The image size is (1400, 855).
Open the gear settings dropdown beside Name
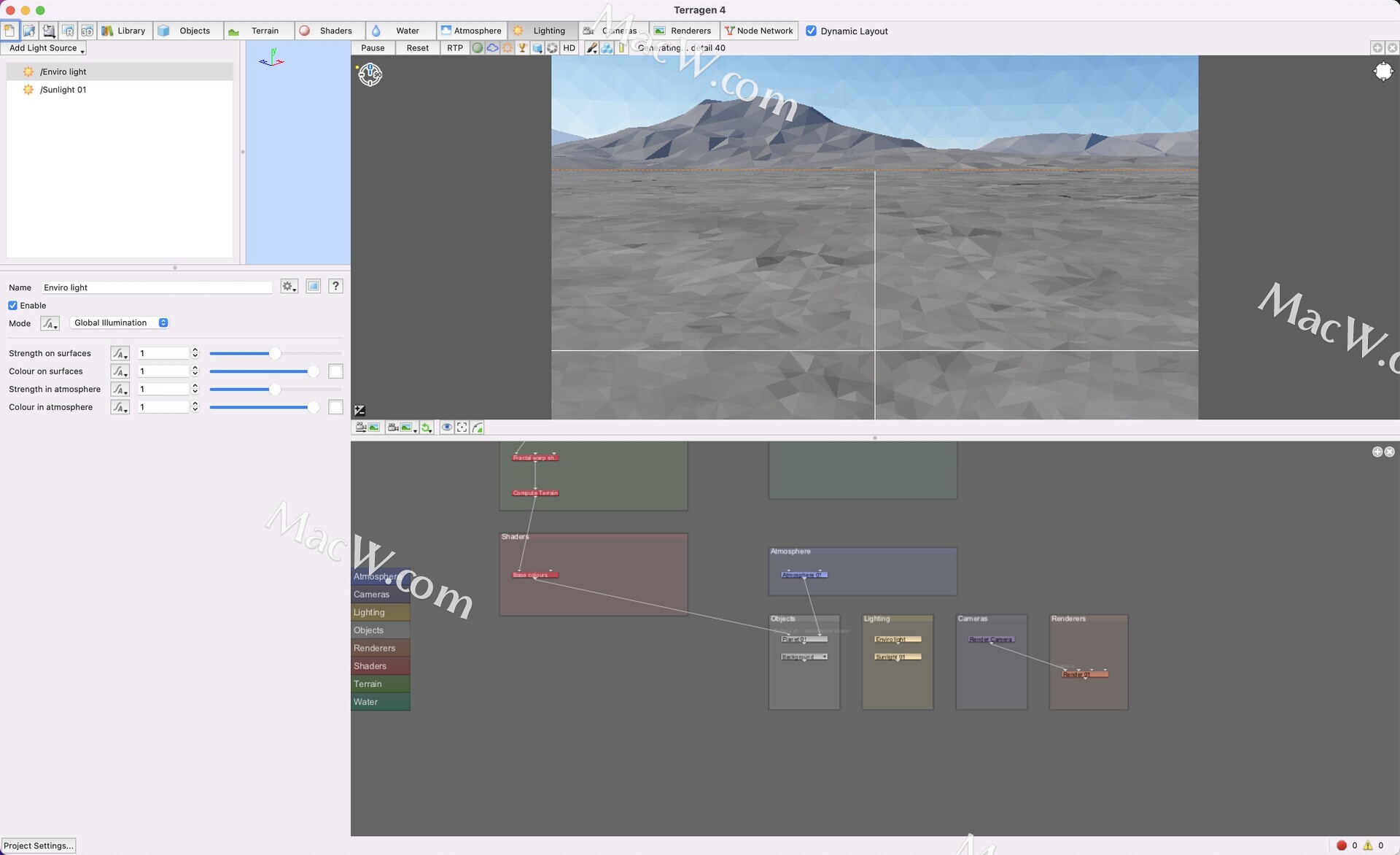point(289,287)
